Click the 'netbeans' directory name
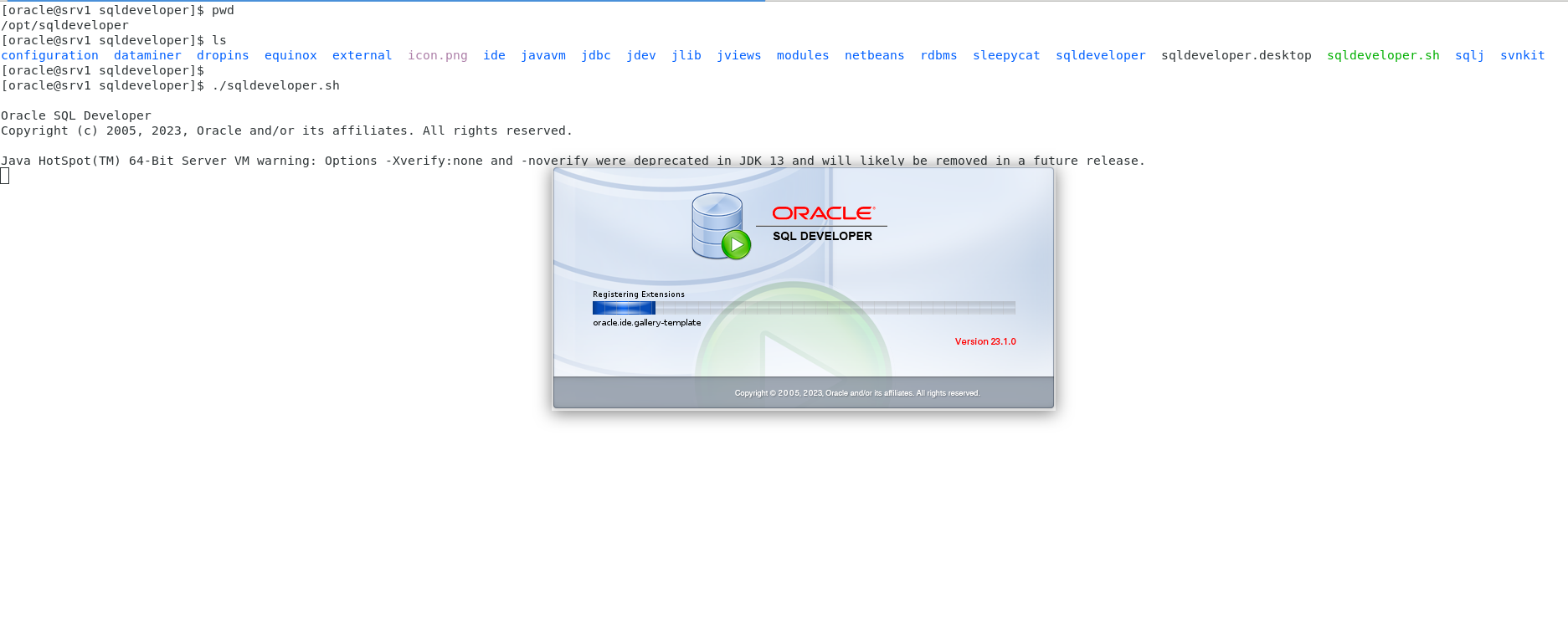The width and height of the screenshot is (1568, 640). tap(875, 55)
